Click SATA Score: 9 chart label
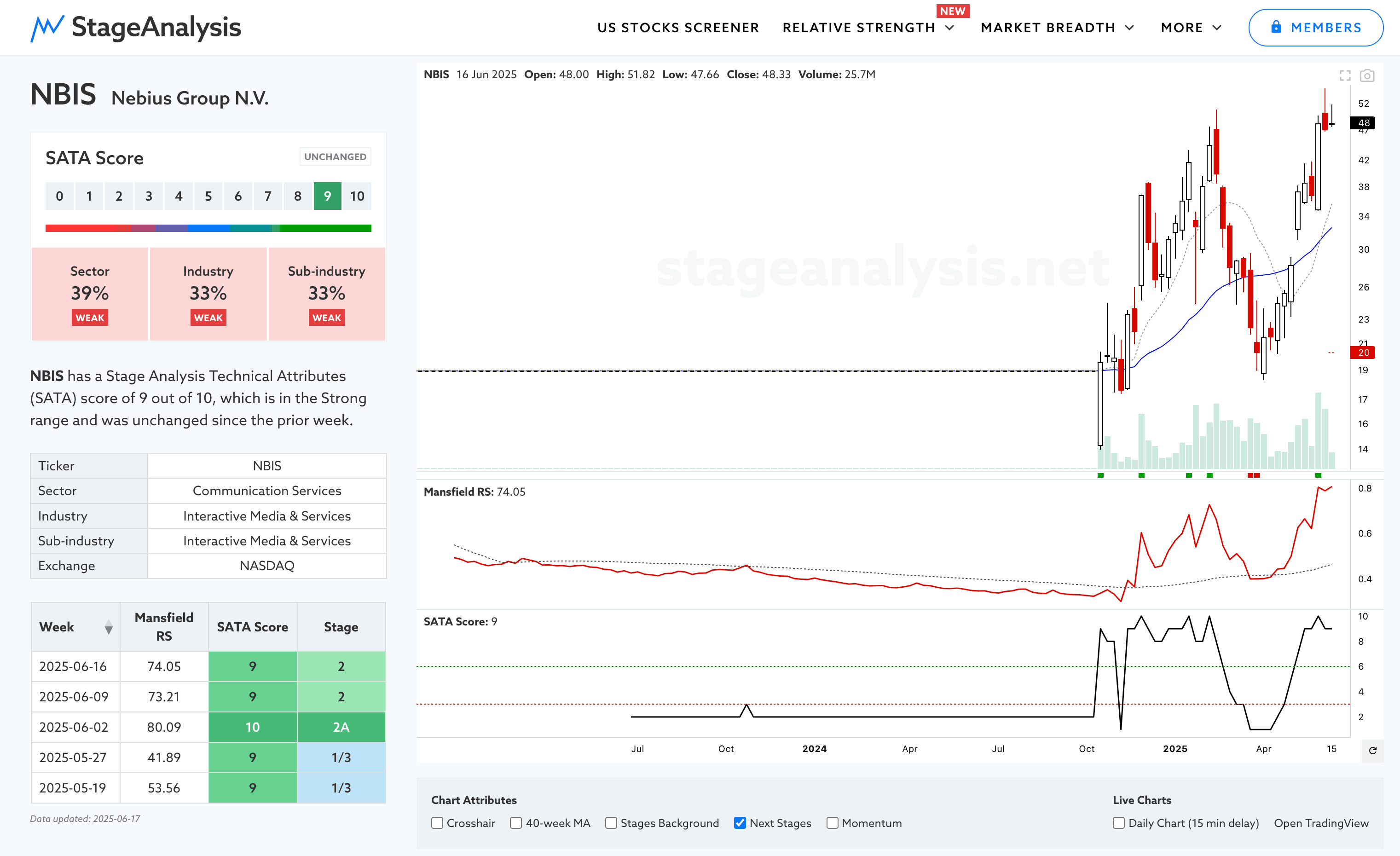This screenshot has width=1400, height=856. point(460,621)
